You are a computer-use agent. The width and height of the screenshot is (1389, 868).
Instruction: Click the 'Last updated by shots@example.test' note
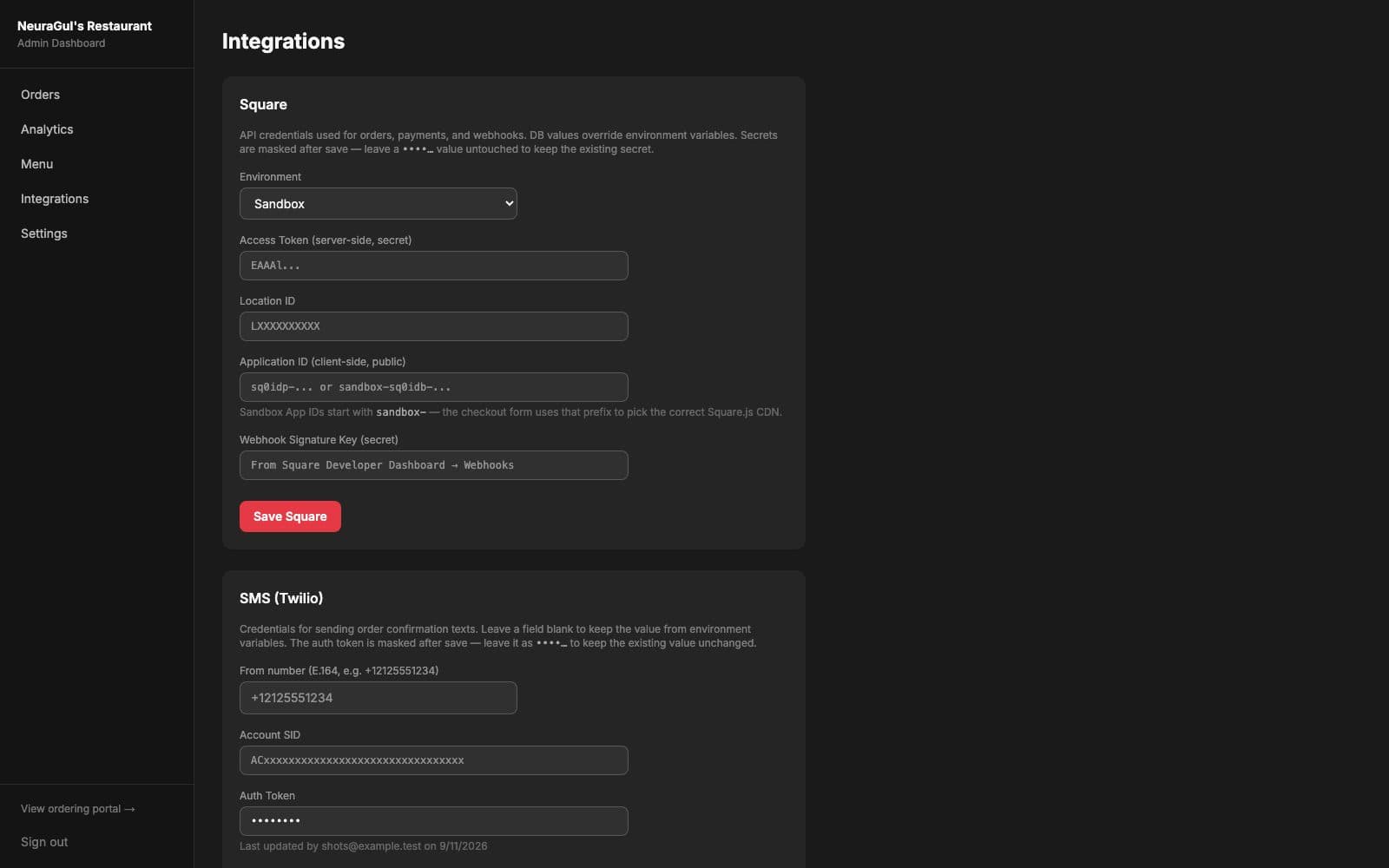[363, 846]
